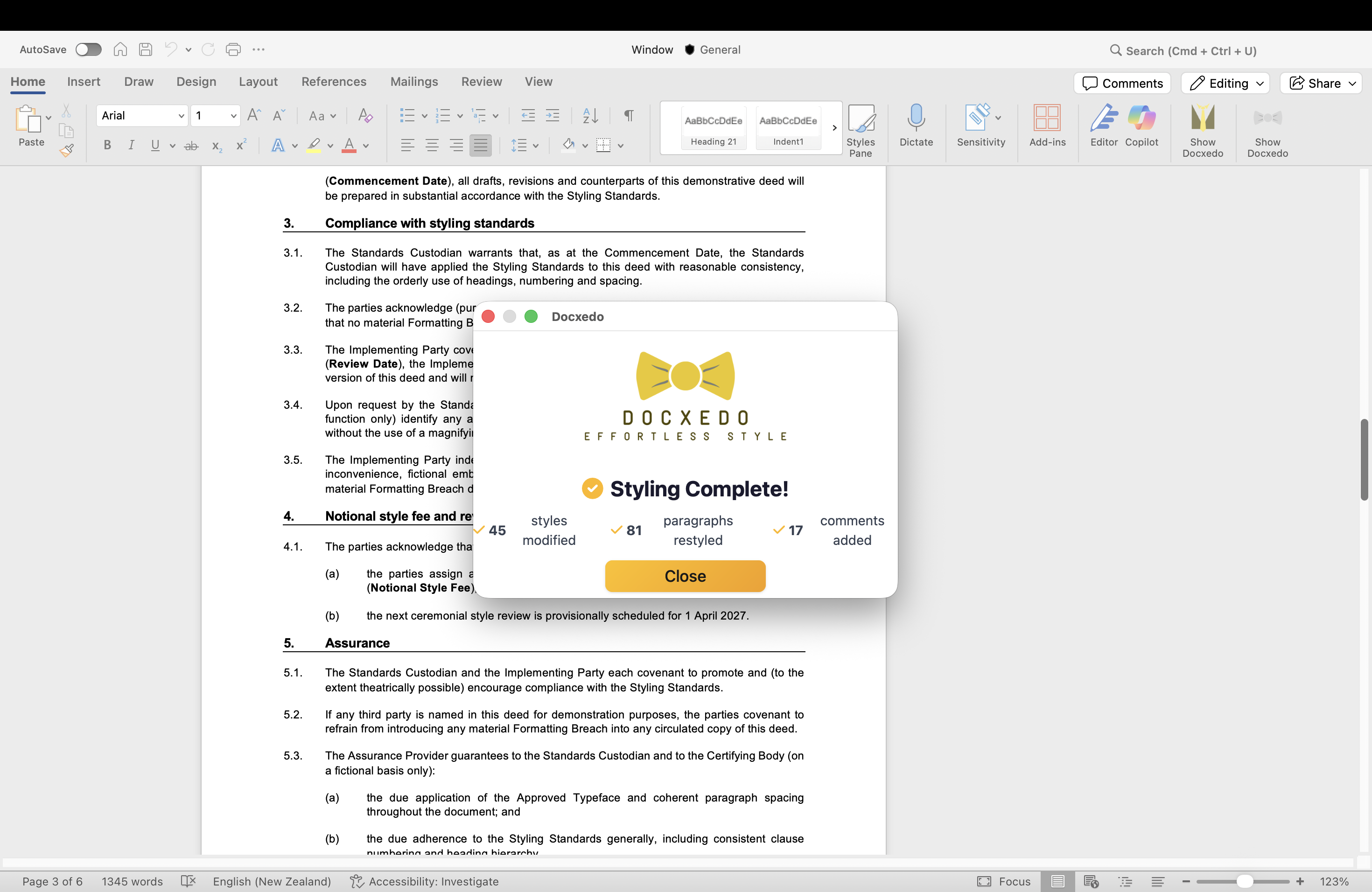Image resolution: width=1372 pixels, height=892 pixels.
Task: Open the Undo history dropdown arrow
Action: pos(189,50)
